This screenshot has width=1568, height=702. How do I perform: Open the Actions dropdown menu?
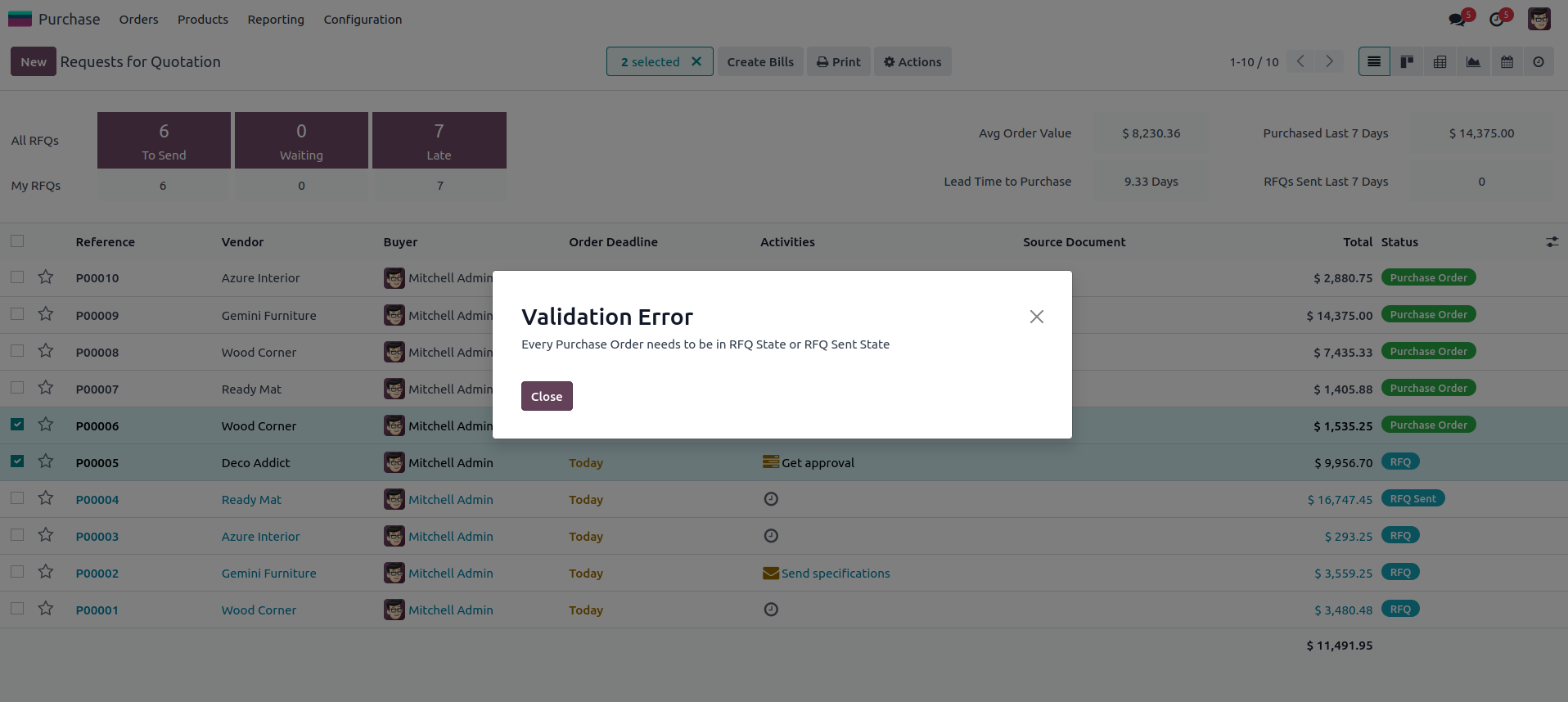click(x=912, y=62)
